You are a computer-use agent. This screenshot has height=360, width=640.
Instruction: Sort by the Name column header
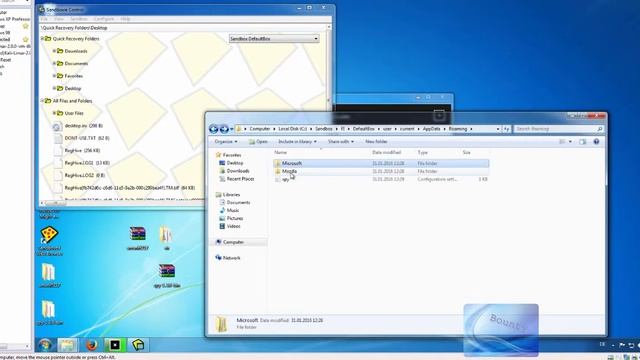pyautogui.click(x=280, y=152)
